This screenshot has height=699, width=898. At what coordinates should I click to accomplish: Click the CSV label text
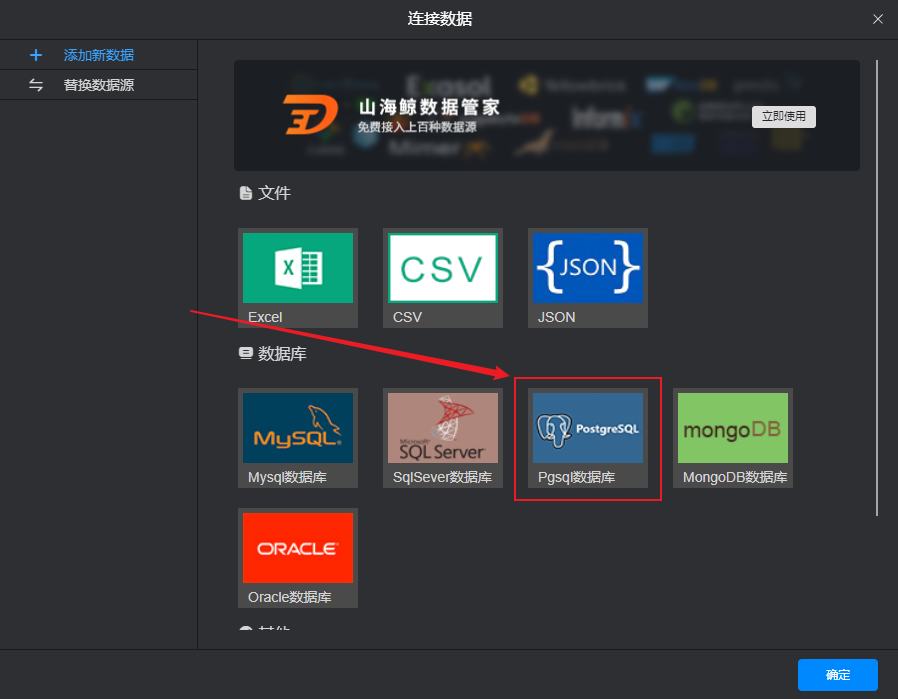407,317
